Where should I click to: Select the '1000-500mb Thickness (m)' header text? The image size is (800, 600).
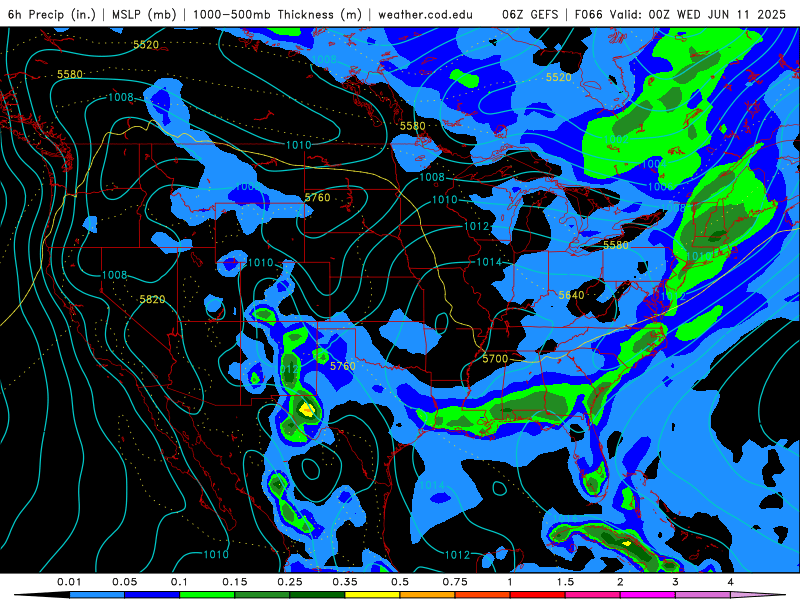[277, 14]
